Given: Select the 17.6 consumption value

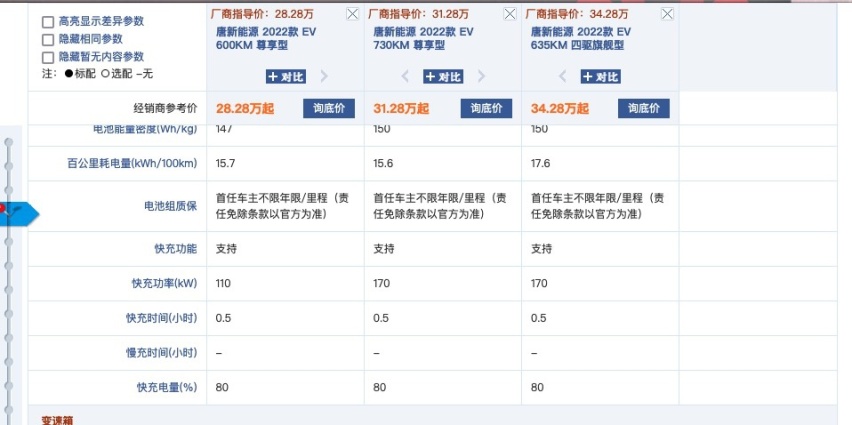Looking at the screenshot, I should tap(540, 164).
